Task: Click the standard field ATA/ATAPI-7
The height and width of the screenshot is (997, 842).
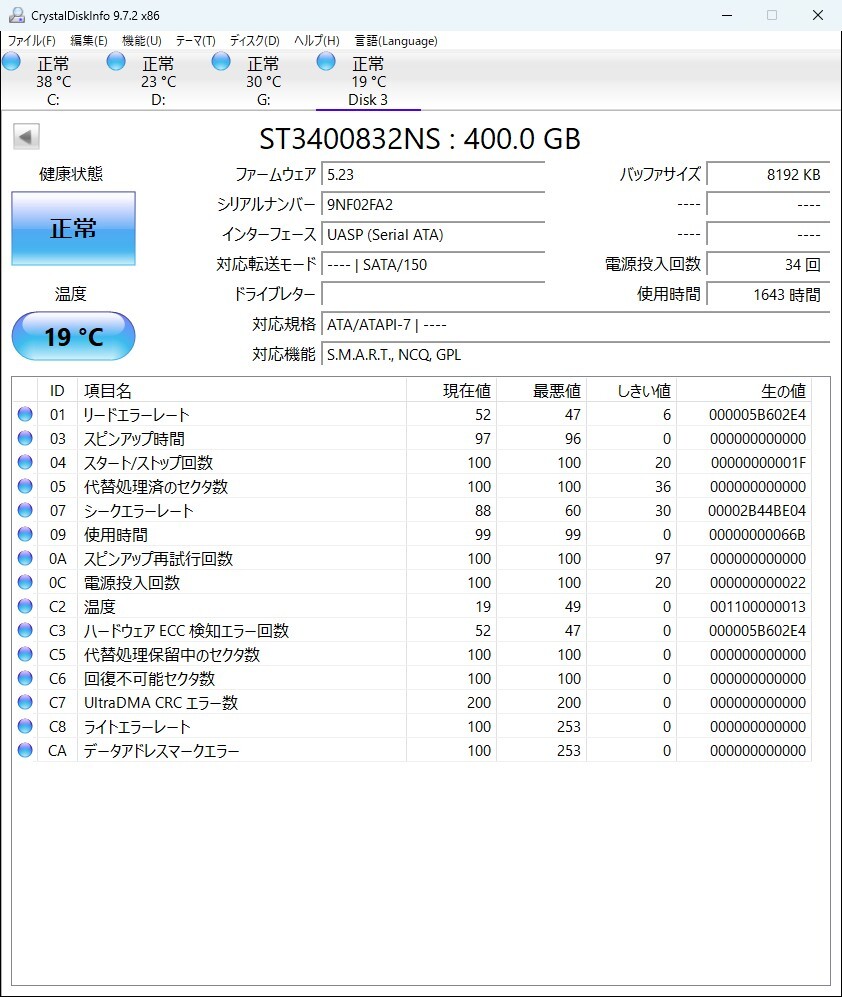Action: 576,324
